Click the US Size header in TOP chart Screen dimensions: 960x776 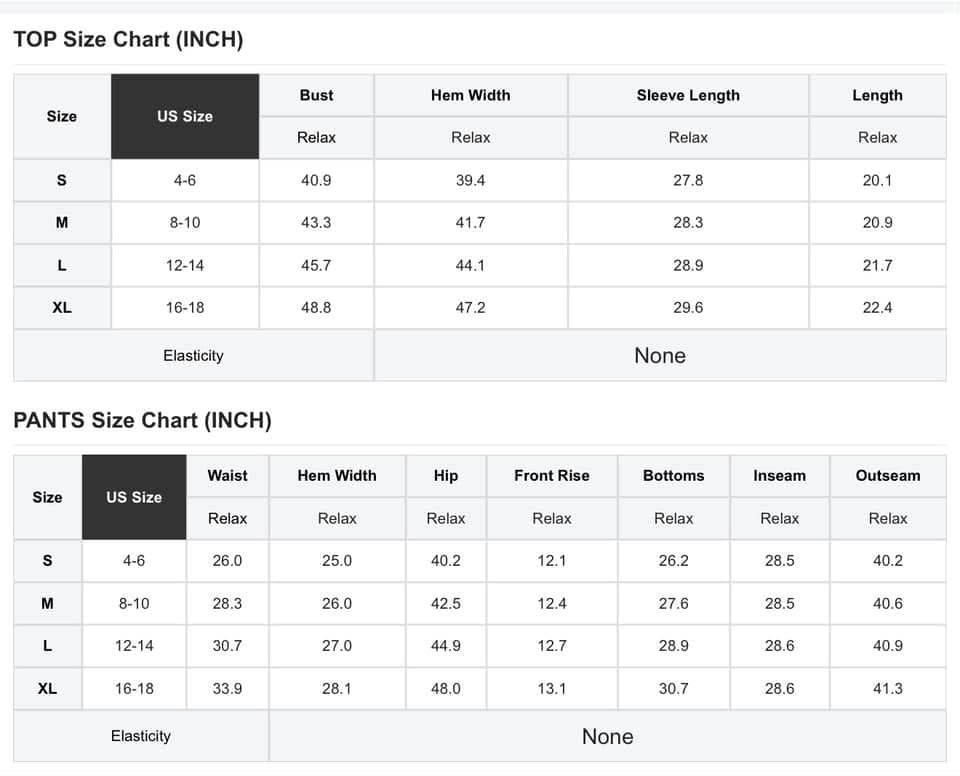[185, 116]
